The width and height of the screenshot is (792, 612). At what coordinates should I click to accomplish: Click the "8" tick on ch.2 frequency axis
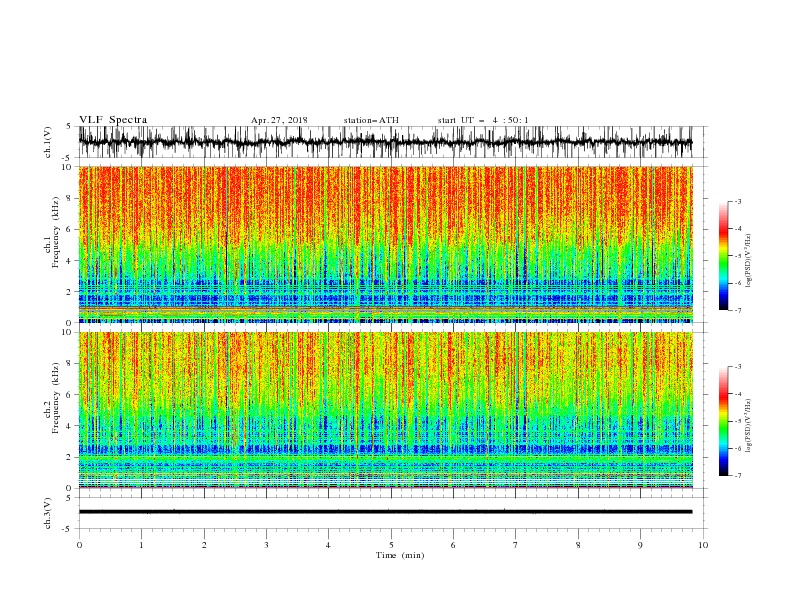[70, 364]
